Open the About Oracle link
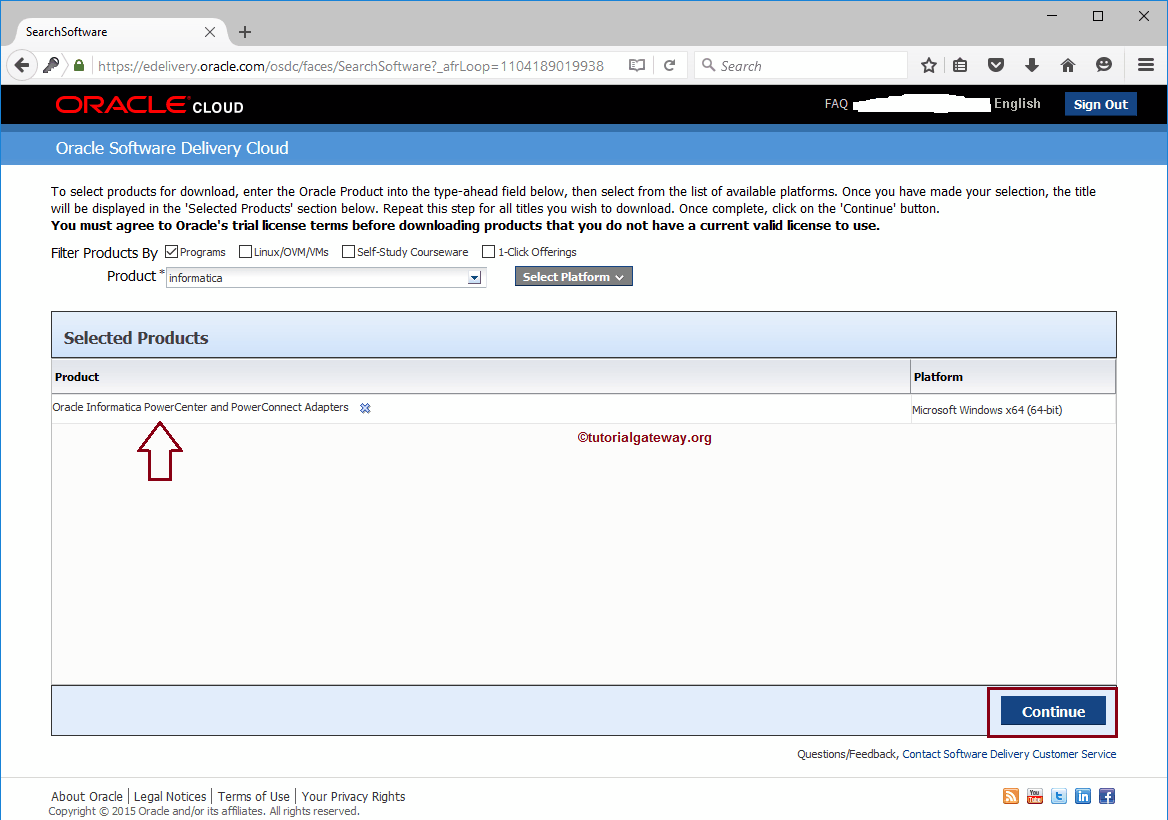 point(86,796)
